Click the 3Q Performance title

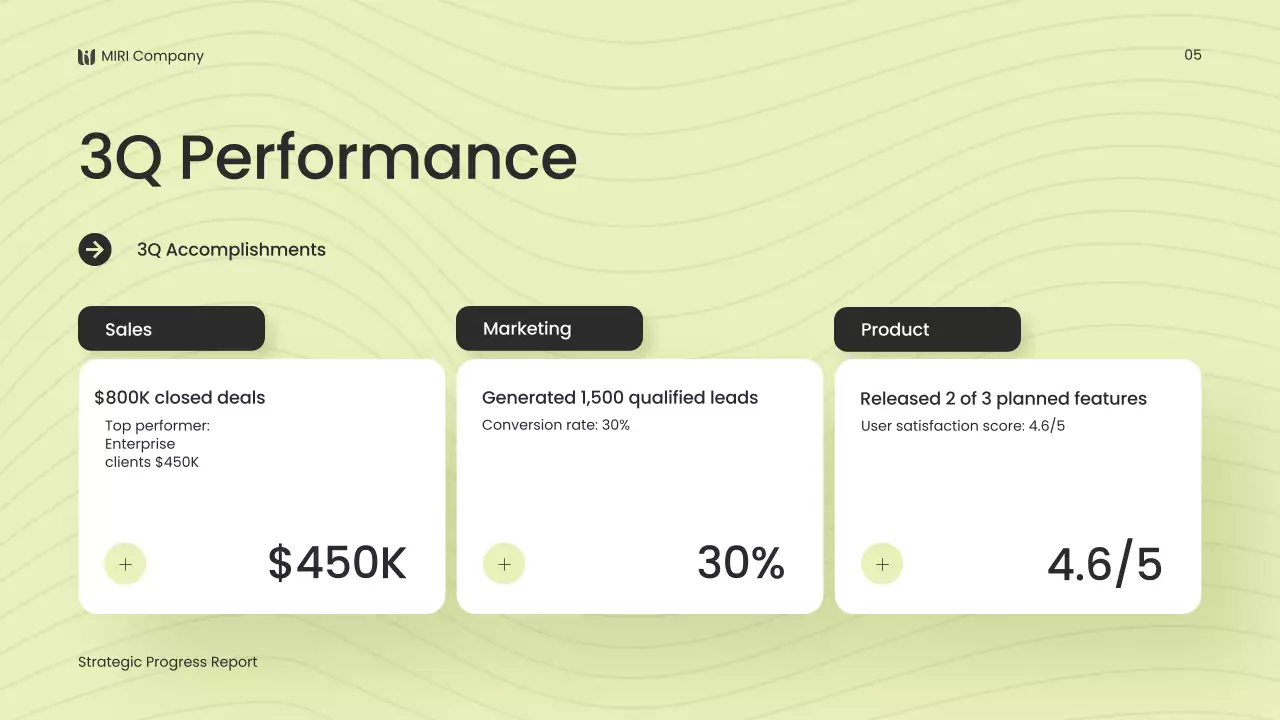point(328,157)
